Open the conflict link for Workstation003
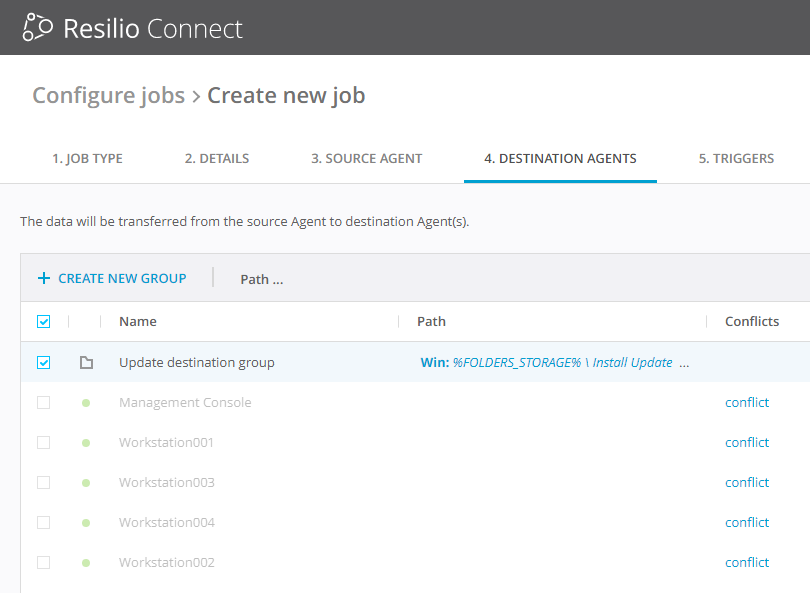Viewport: 810px width, 593px height. (x=747, y=482)
